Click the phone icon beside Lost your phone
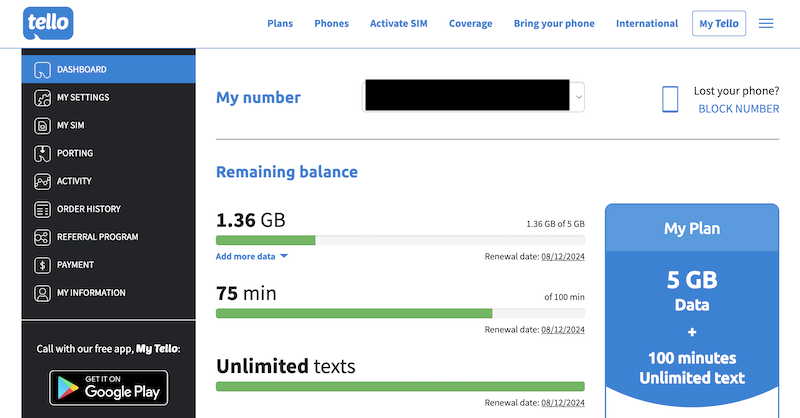Screen dimensions: 800x418 click(670, 99)
